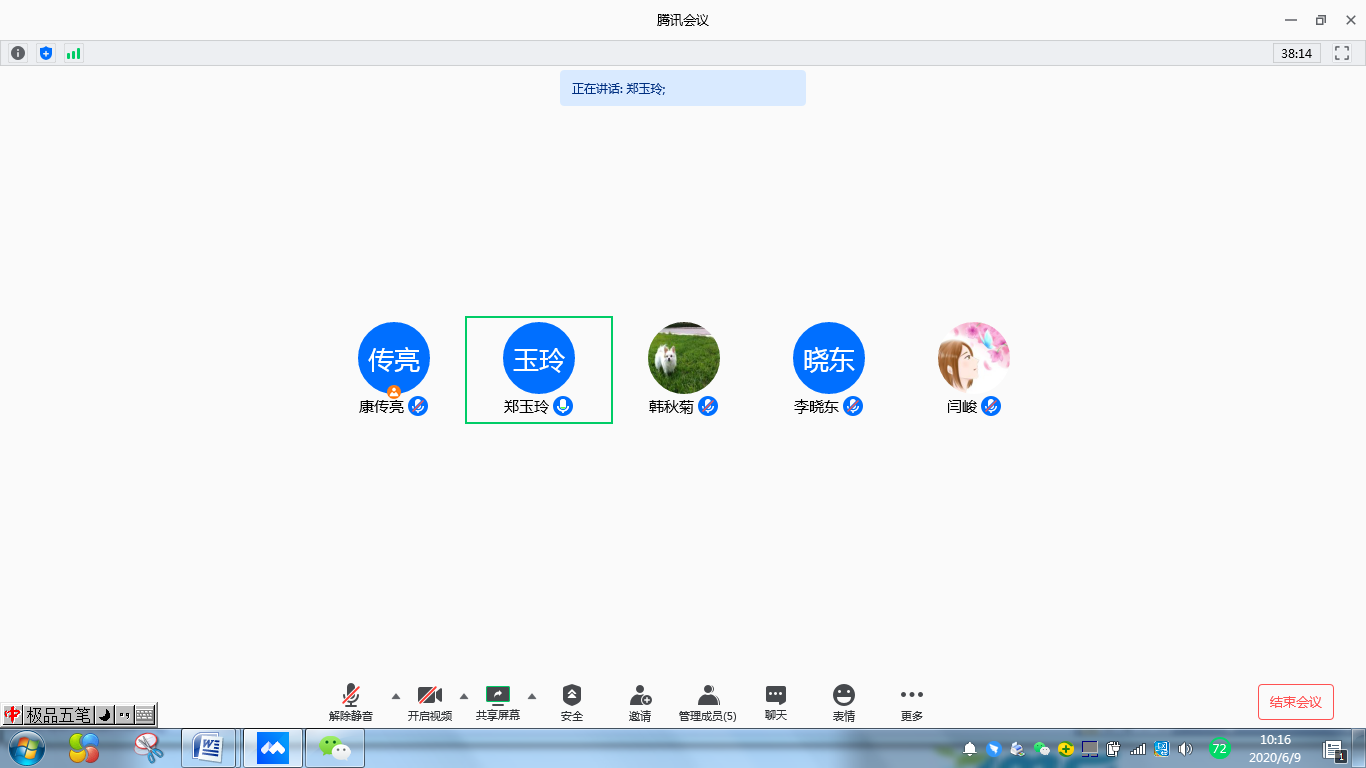Open the Windows Start menu orb
1366x768 pixels.
(x=26, y=747)
